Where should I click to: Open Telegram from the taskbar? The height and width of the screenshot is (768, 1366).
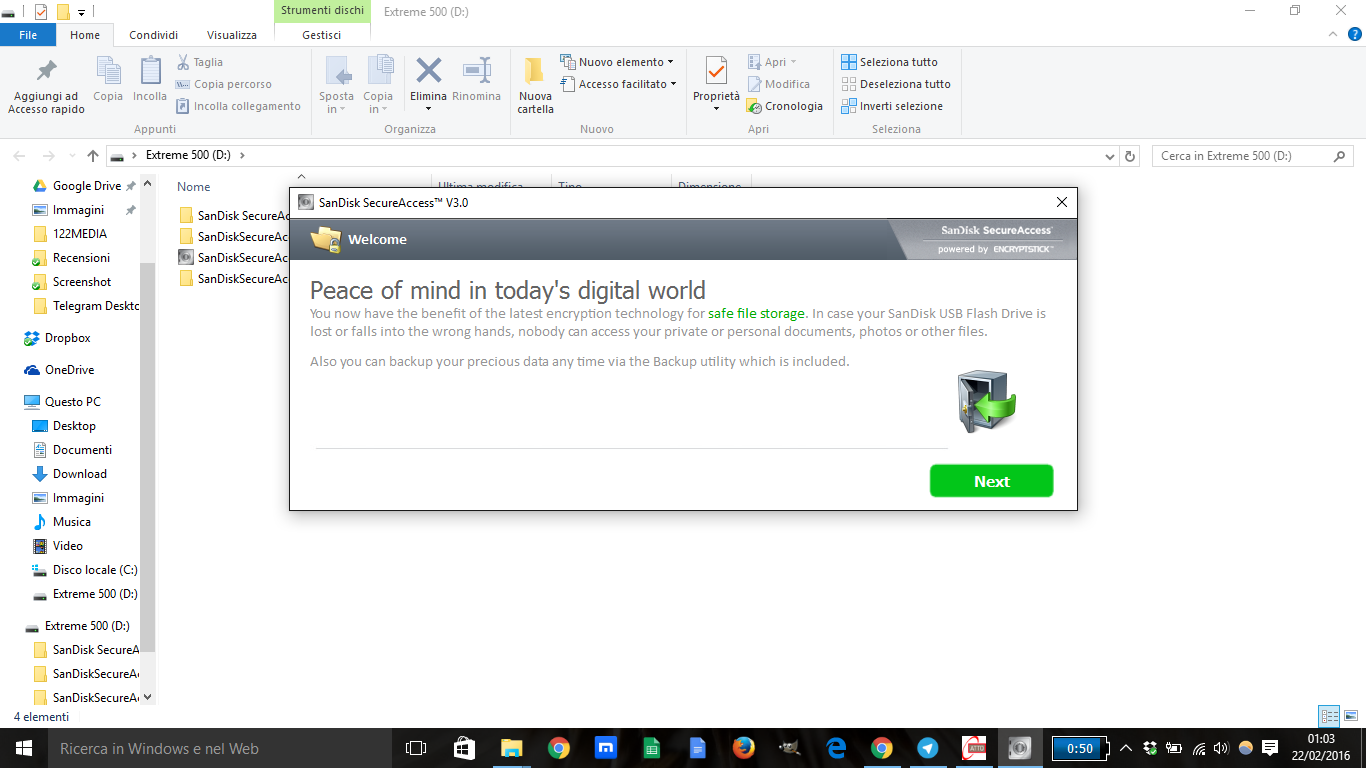point(928,748)
